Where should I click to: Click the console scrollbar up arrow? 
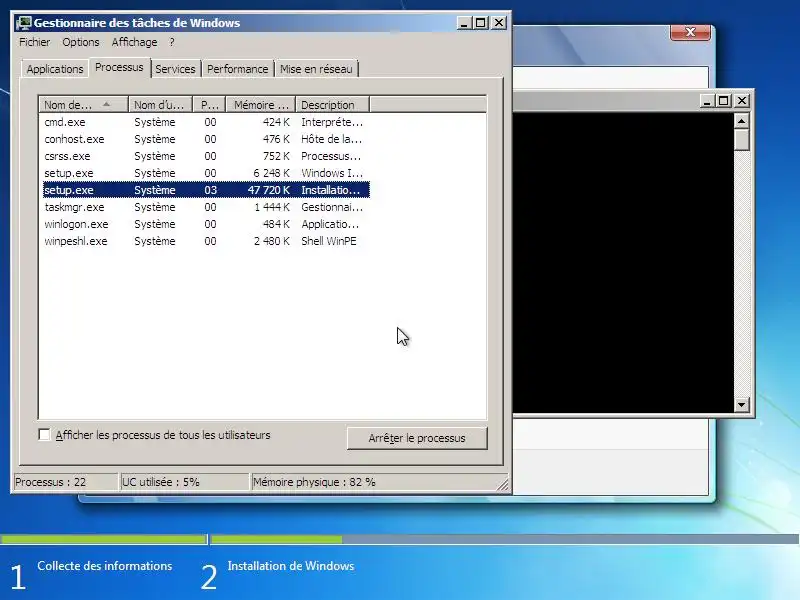click(x=741, y=121)
